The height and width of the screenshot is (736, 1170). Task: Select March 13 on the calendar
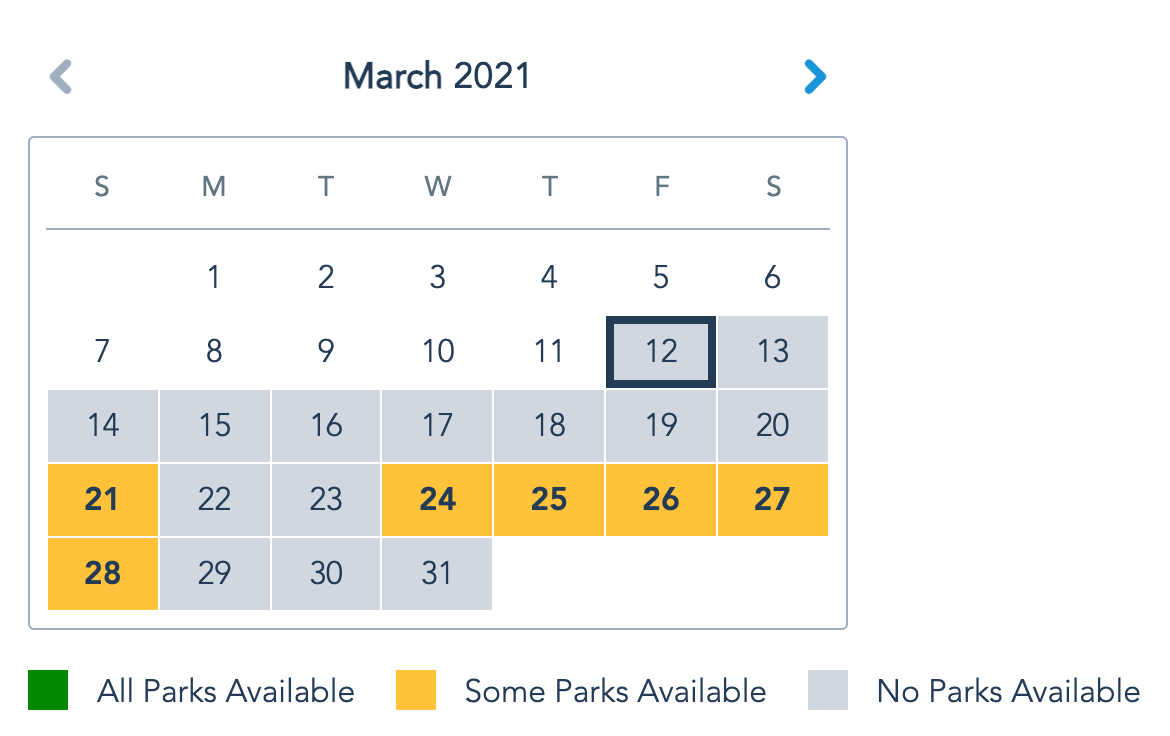(773, 352)
